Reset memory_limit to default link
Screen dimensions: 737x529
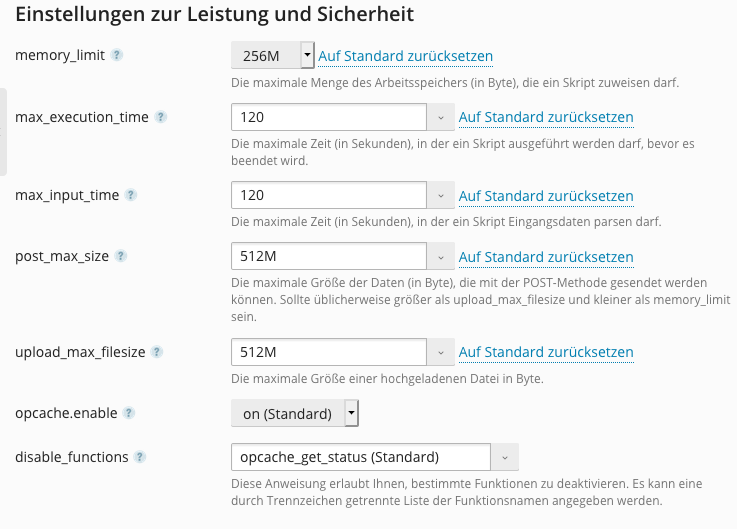tap(405, 57)
